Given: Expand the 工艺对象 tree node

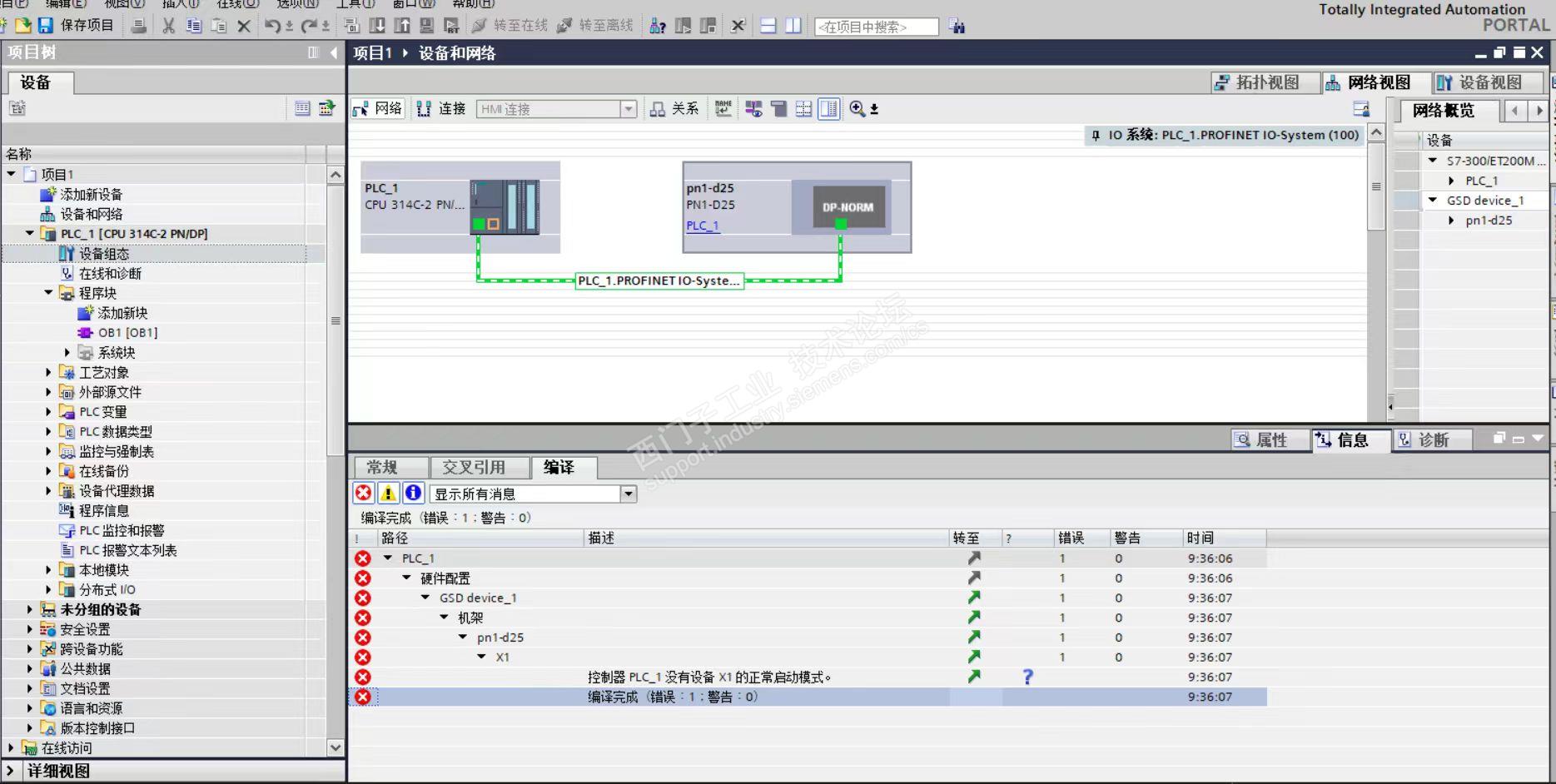Looking at the screenshot, I should tap(48, 372).
